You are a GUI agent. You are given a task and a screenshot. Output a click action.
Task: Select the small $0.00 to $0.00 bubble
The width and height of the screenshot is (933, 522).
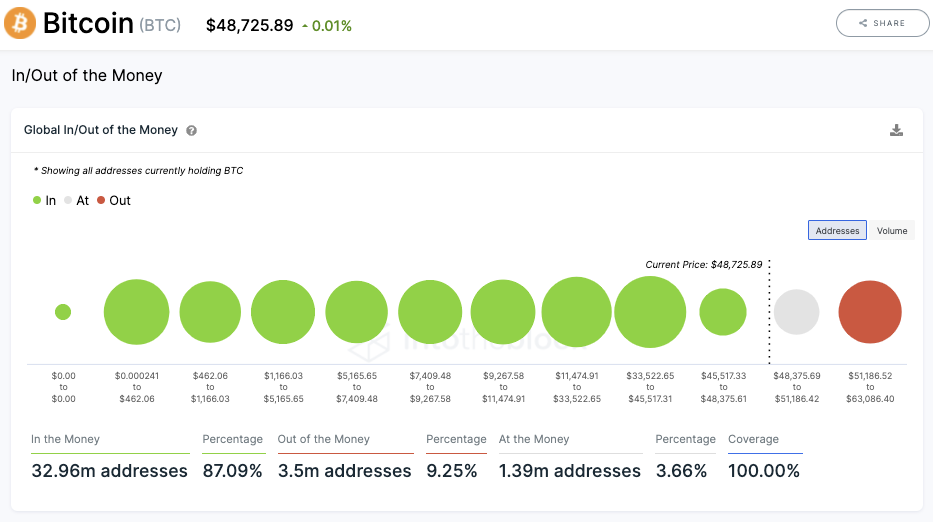63,312
